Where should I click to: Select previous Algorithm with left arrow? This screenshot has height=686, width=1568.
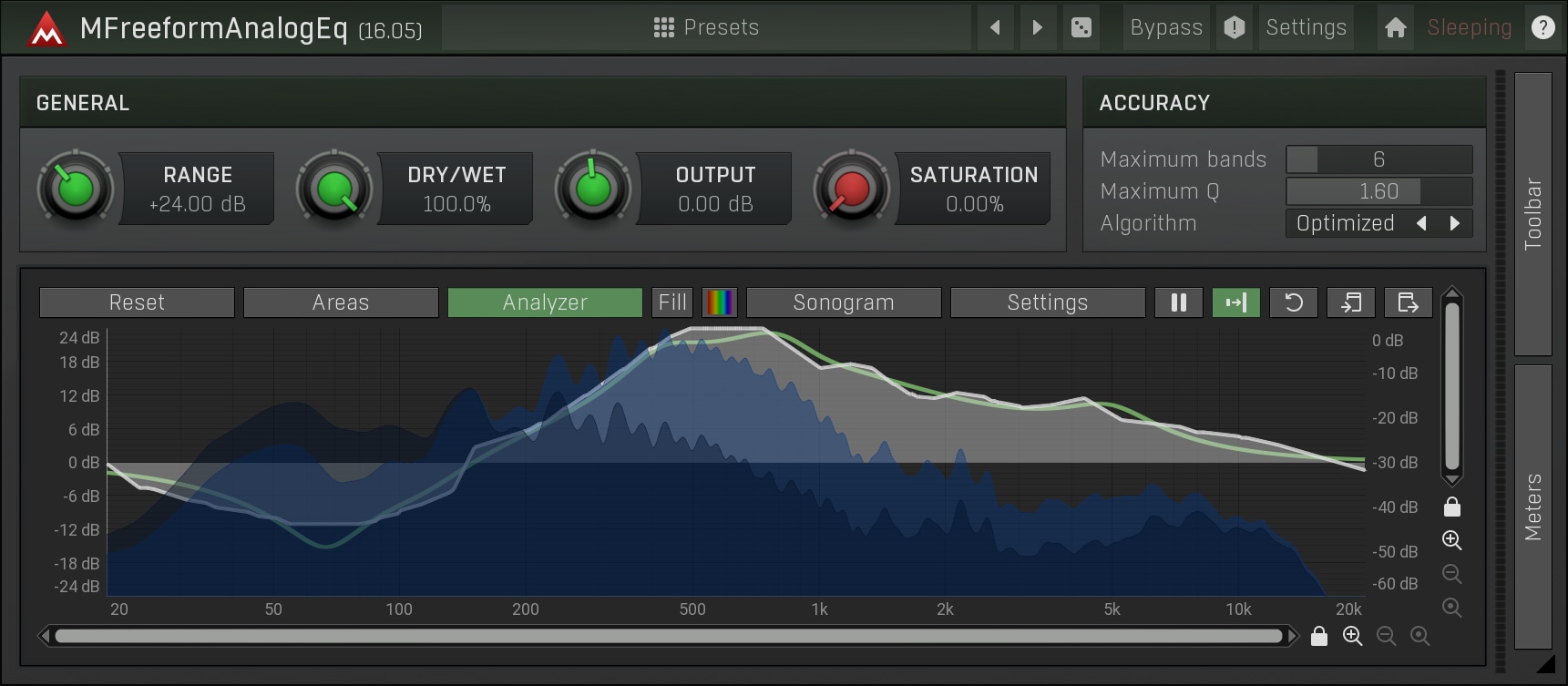coord(1421,223)
